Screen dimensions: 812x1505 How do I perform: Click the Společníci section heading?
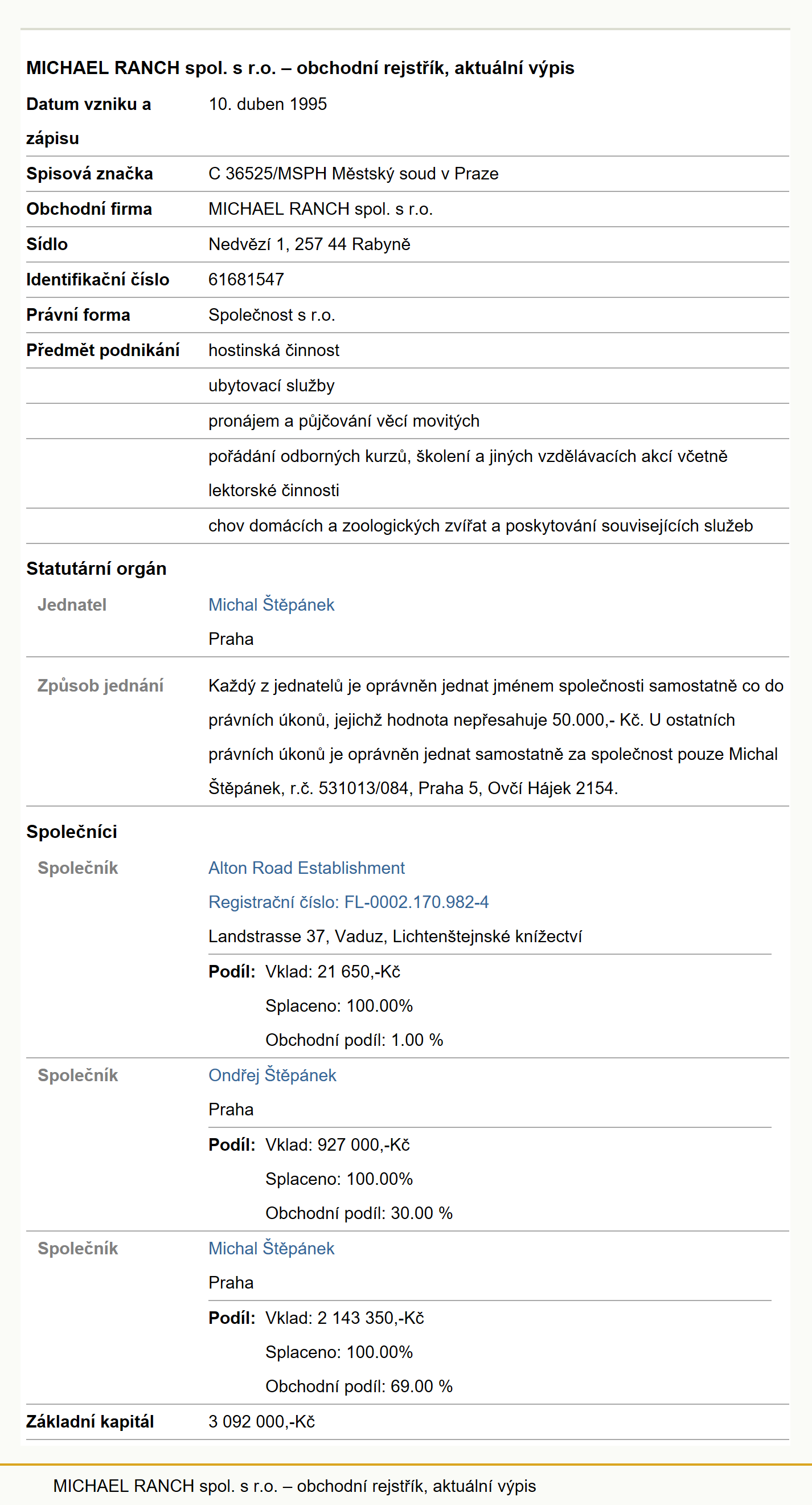[x=72, y=832]
